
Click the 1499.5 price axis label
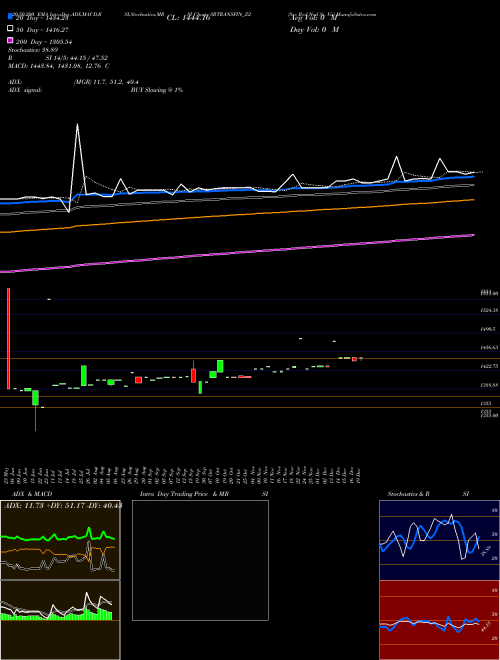[488, 329]
